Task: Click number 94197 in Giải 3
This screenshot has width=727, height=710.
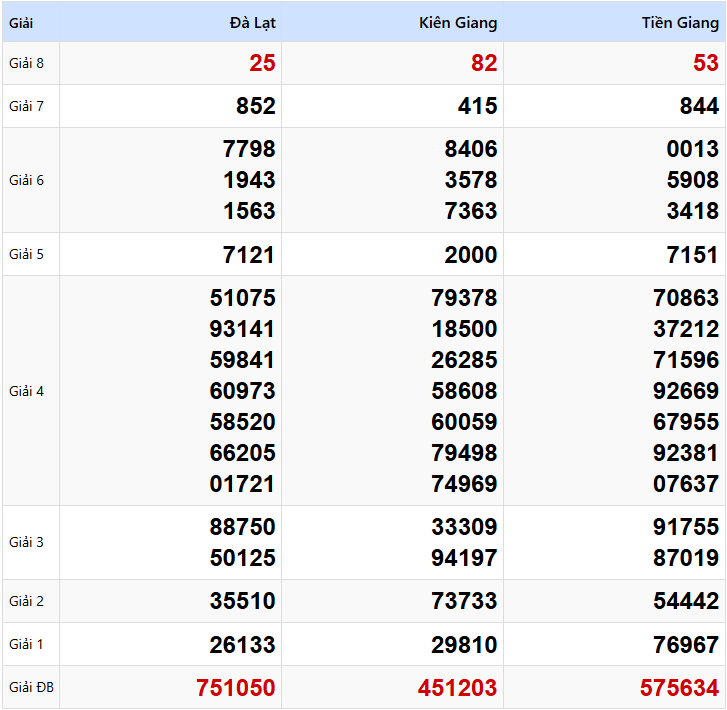Action: tap(464, 558)
